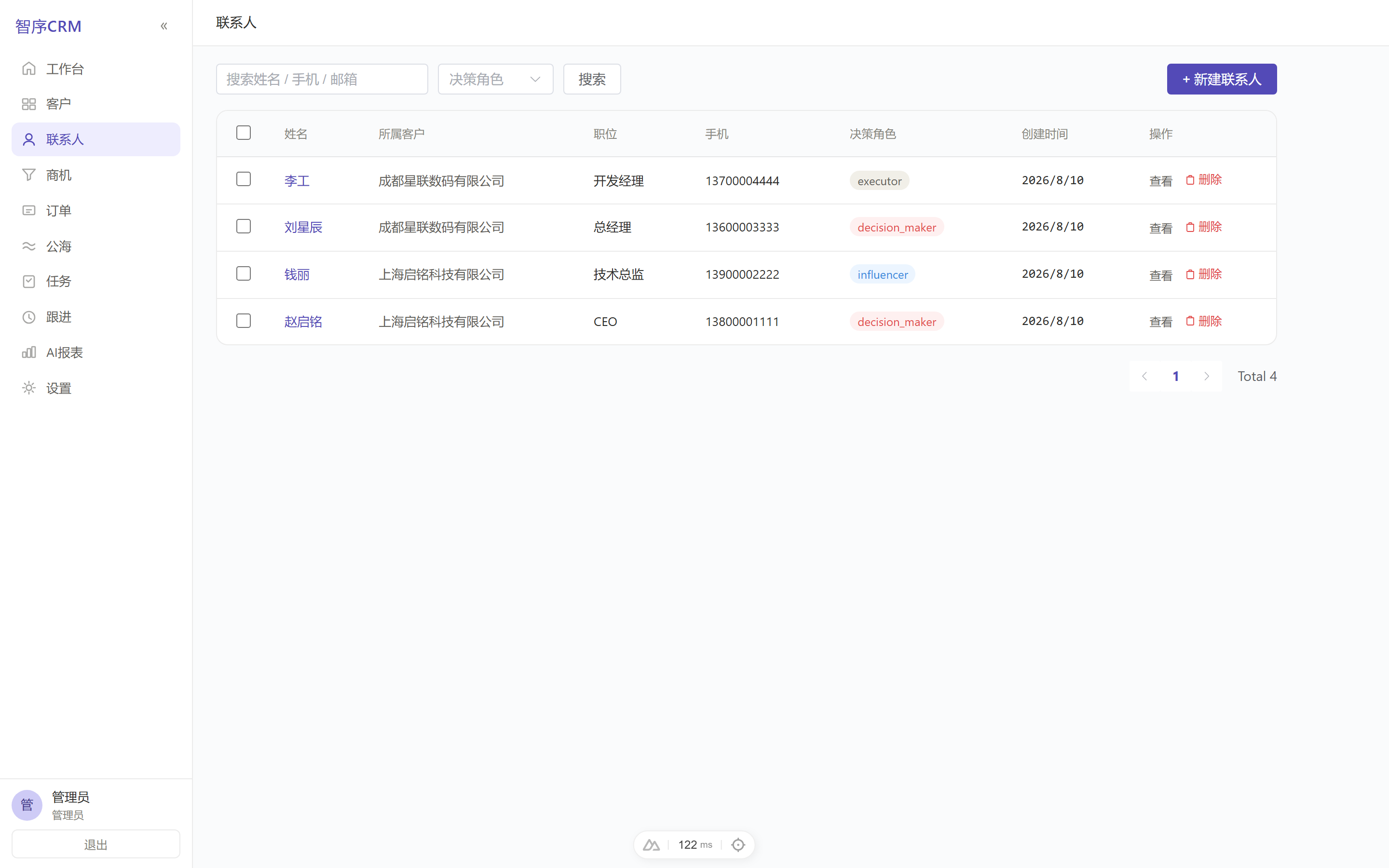
Task: Open AI报表 in the sidebar
Action: pyautogui.click(x=96, y=352)
